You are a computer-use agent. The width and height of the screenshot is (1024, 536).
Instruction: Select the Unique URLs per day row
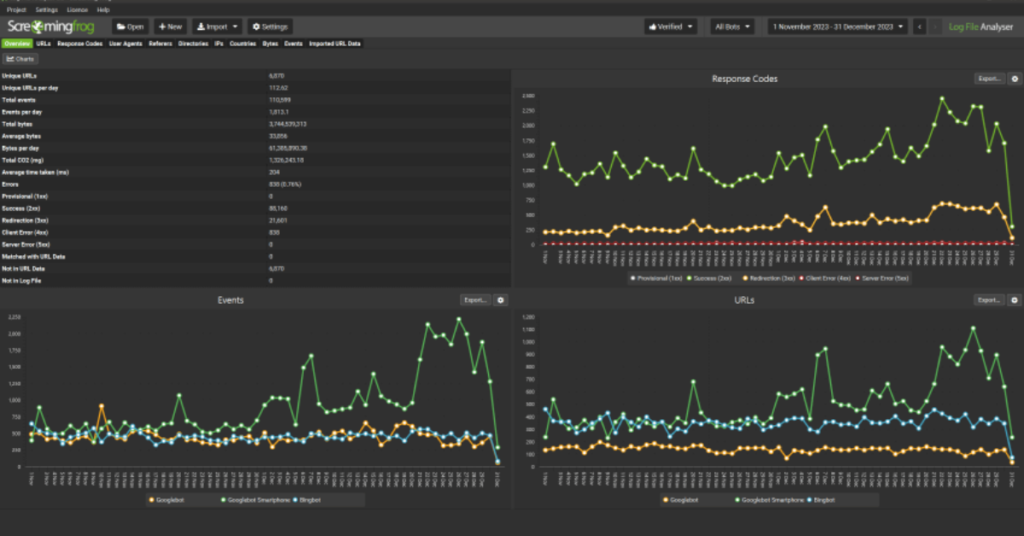point(255,88)
